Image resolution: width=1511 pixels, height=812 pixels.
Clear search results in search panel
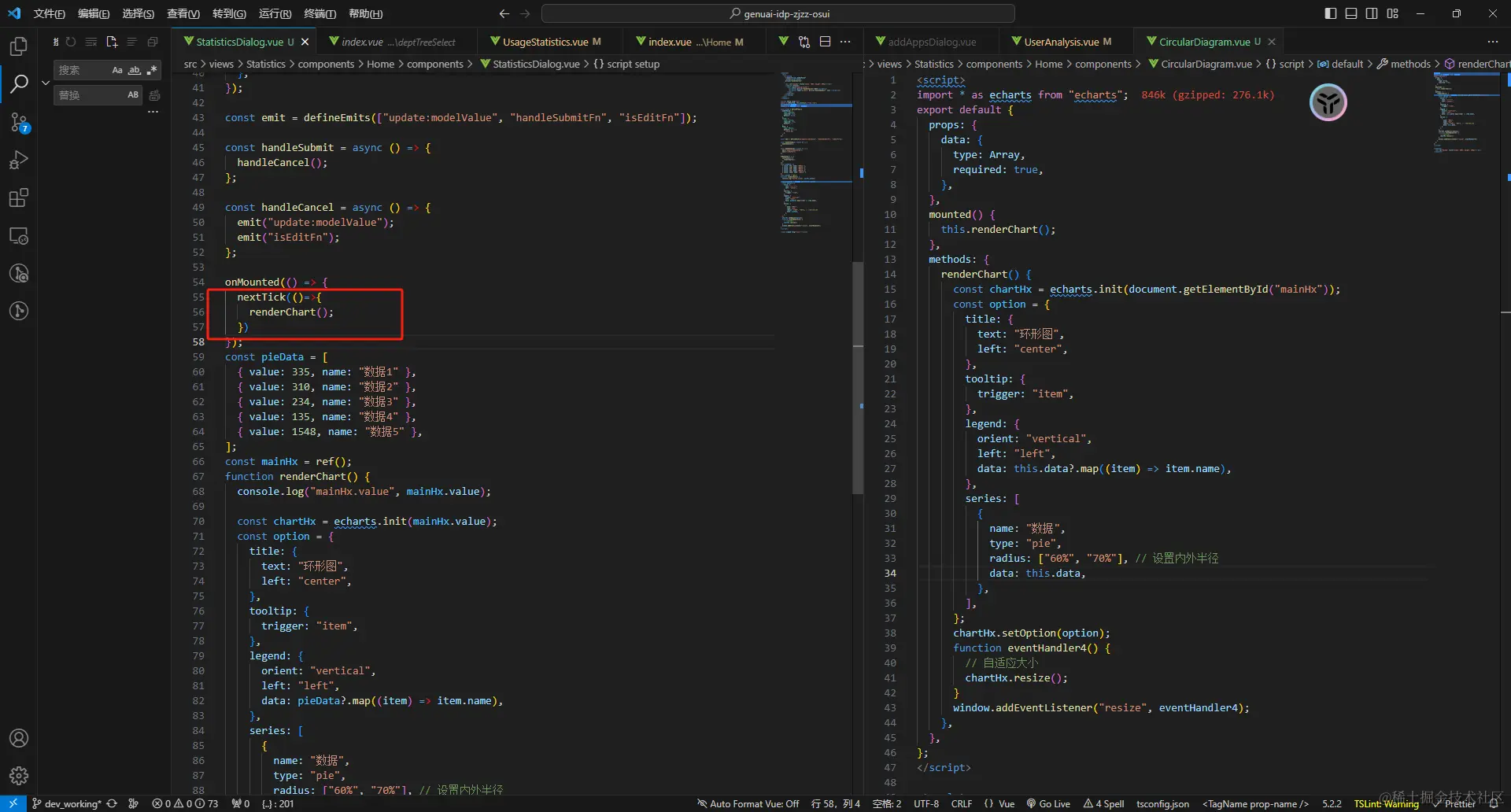[91, 42]
